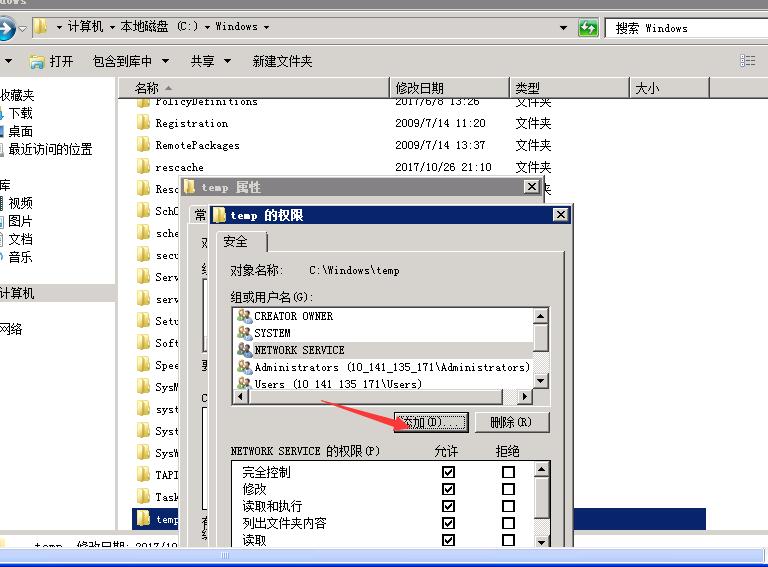Screen dimensions: 768x567
Task: Select the NETWORK SERVICE account icon
Action: point(244,350)
